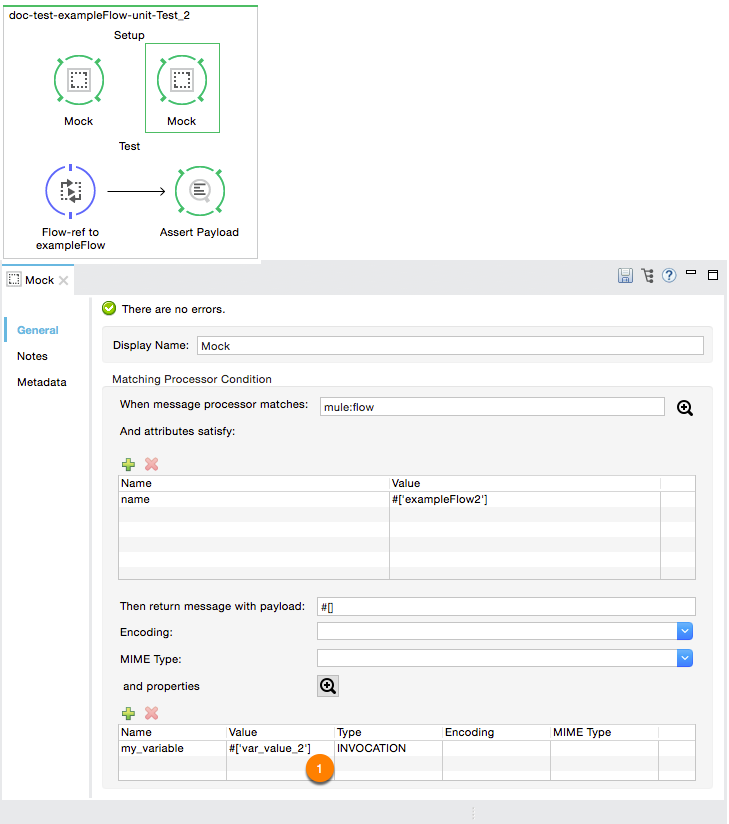Select the highlighted second Mock processor
Viewport: 729px width, 824px height.
182,81
